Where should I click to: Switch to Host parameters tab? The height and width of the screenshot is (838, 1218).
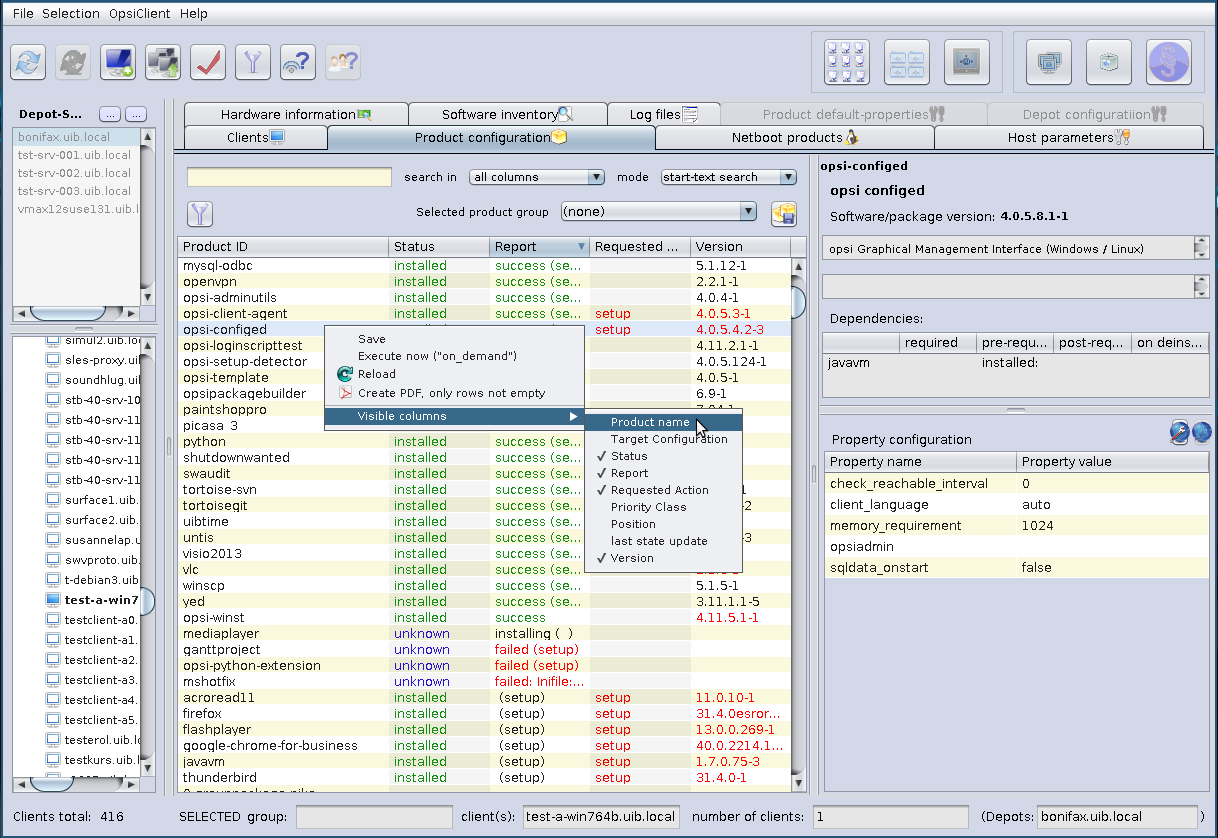coord(1069,137)
